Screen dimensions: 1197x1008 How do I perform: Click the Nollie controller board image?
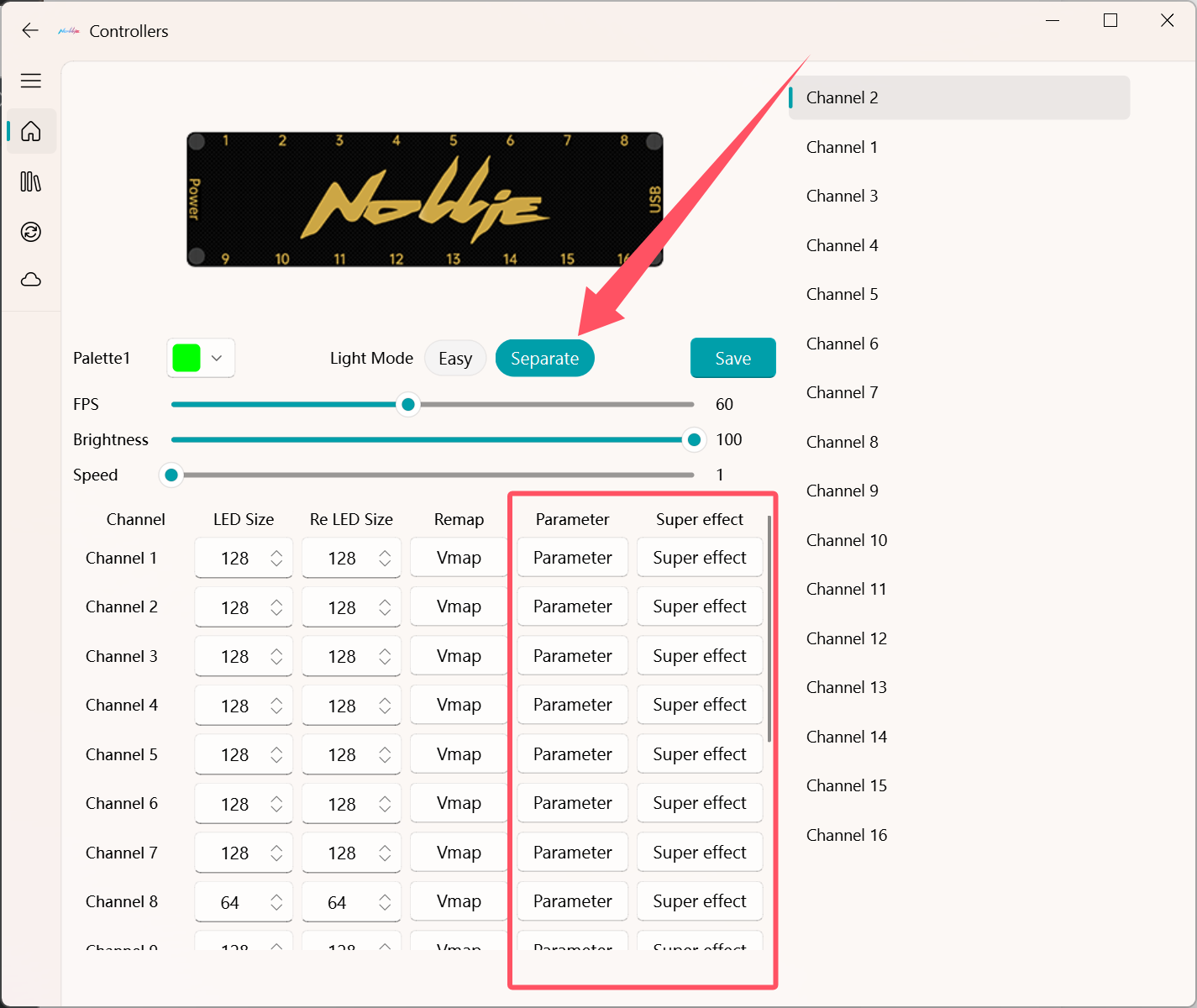[424, 200]
